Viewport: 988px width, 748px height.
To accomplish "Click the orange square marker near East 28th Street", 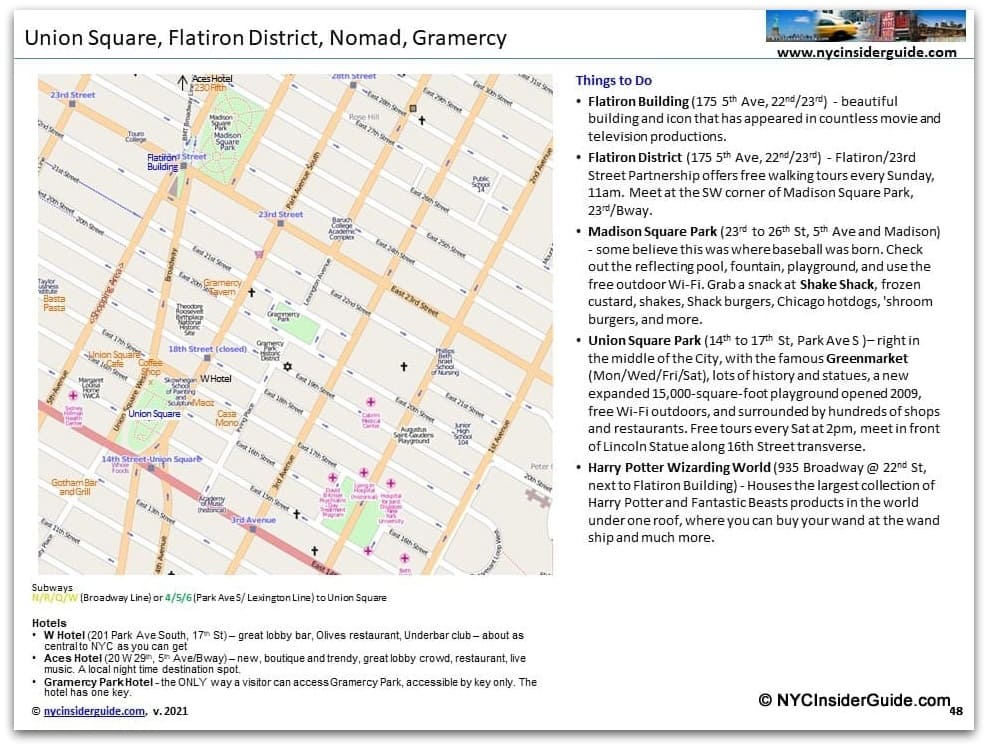I will (413, 108).
